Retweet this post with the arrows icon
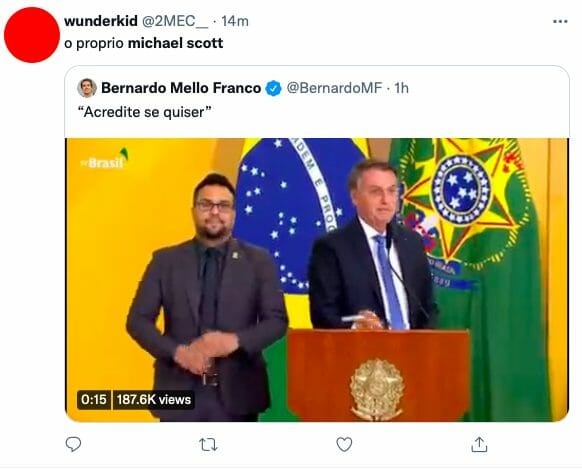The height and width of the screenshot is (469, 582). coord(208,445)
